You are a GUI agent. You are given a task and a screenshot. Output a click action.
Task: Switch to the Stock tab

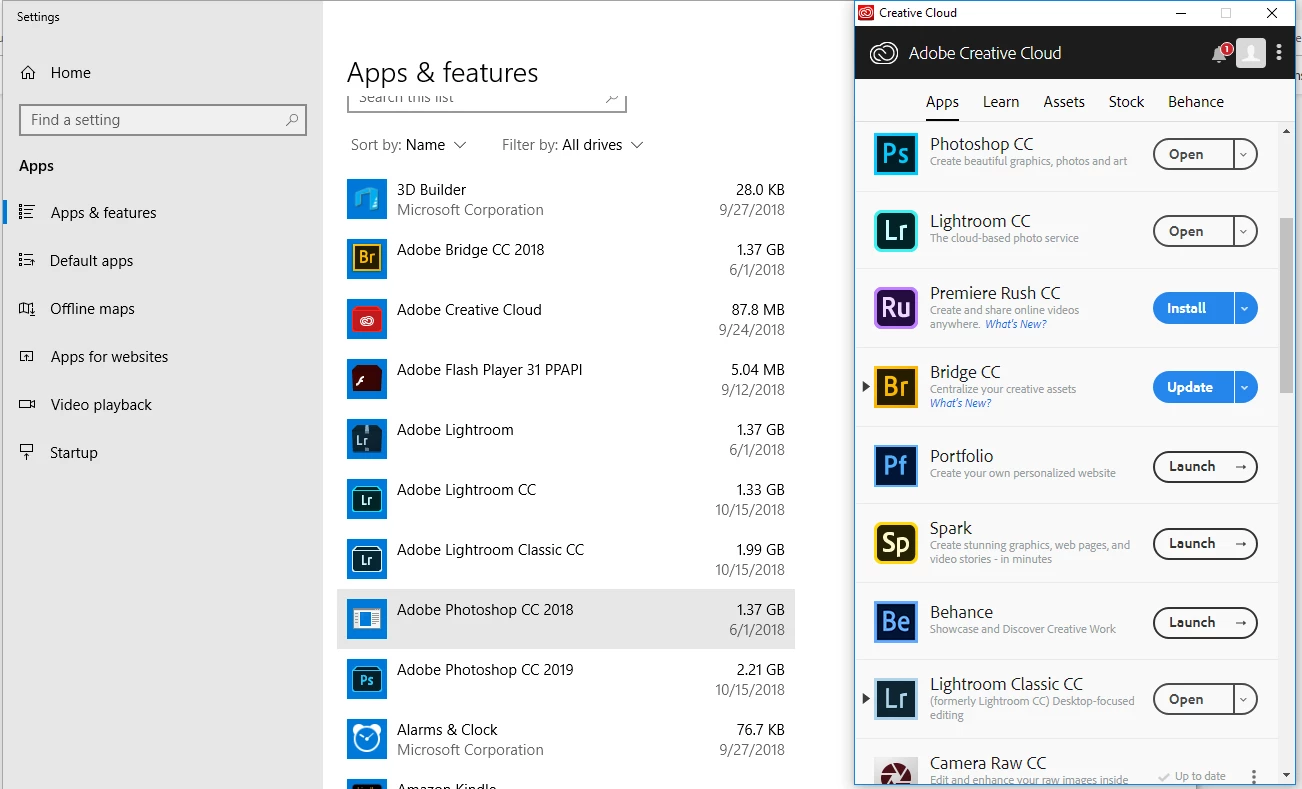[1126, 102]
